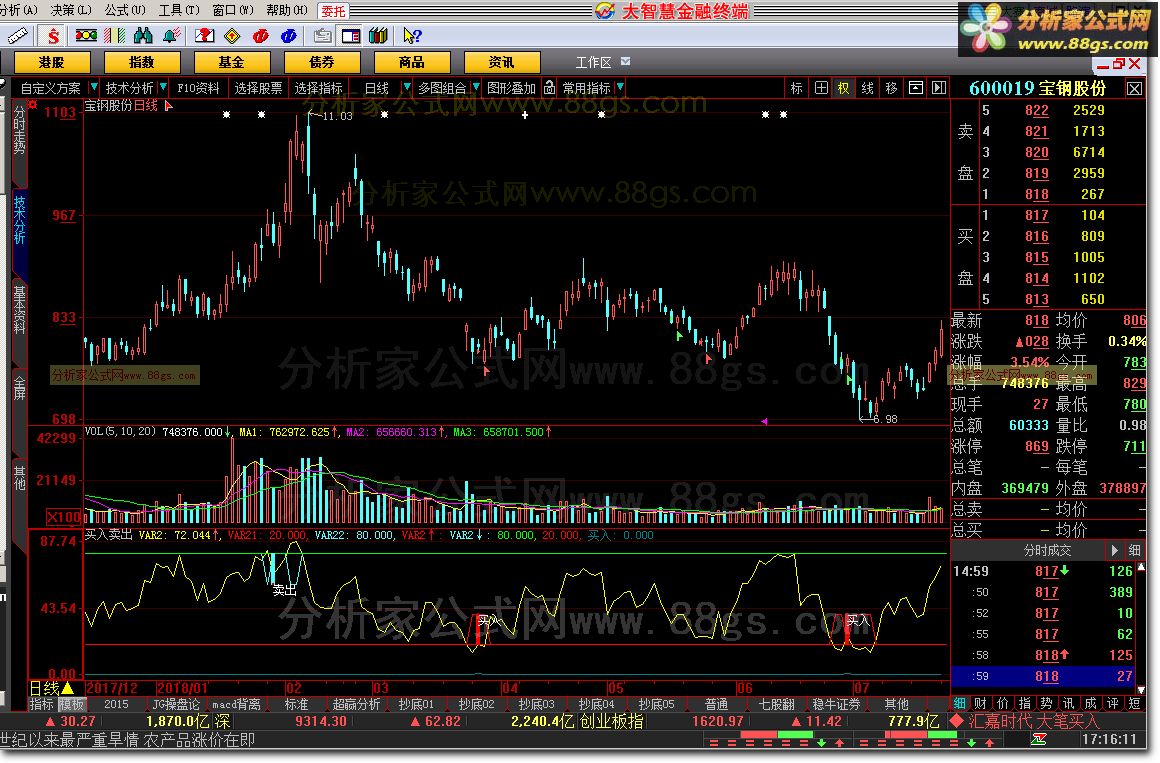Open the 公式(U) menu
Viewport: 1160px width, 763px height.
coord(125,10)
